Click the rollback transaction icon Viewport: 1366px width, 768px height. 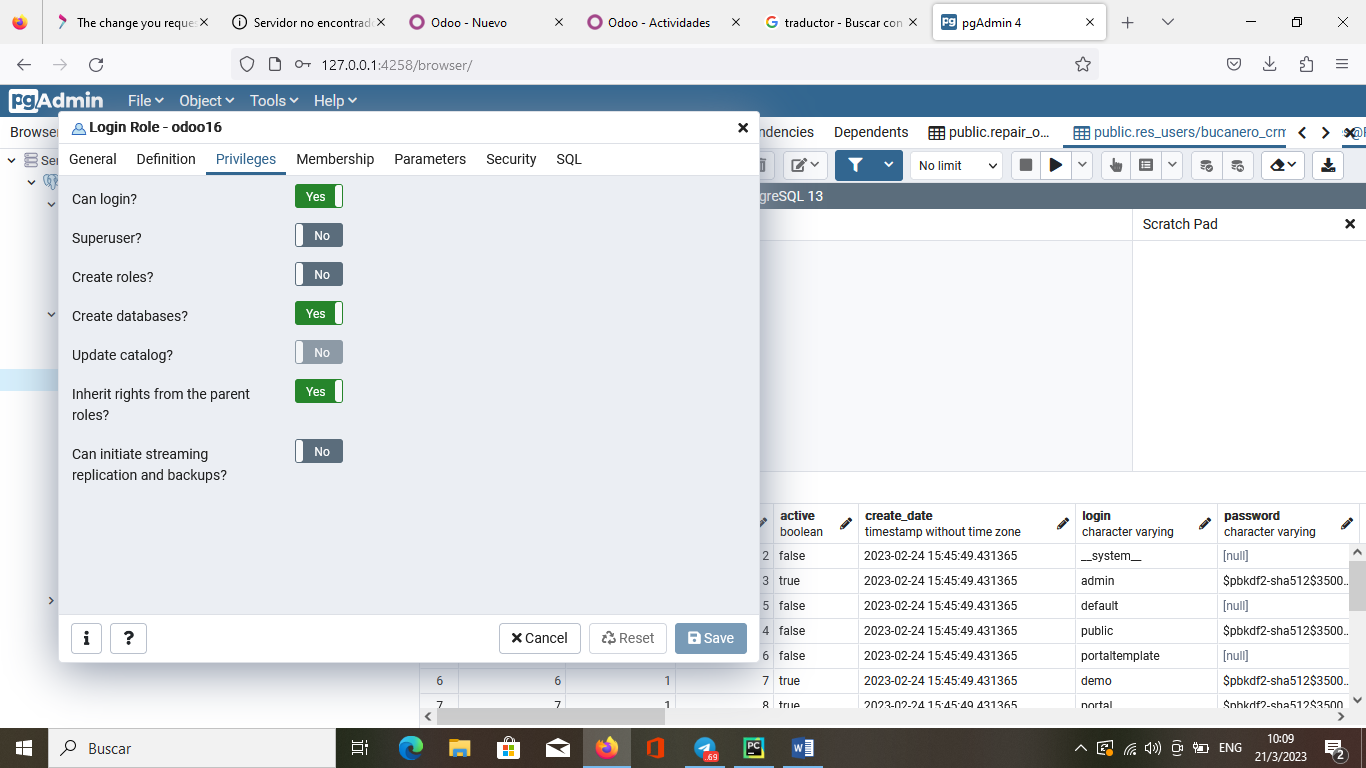(1238, 165)
